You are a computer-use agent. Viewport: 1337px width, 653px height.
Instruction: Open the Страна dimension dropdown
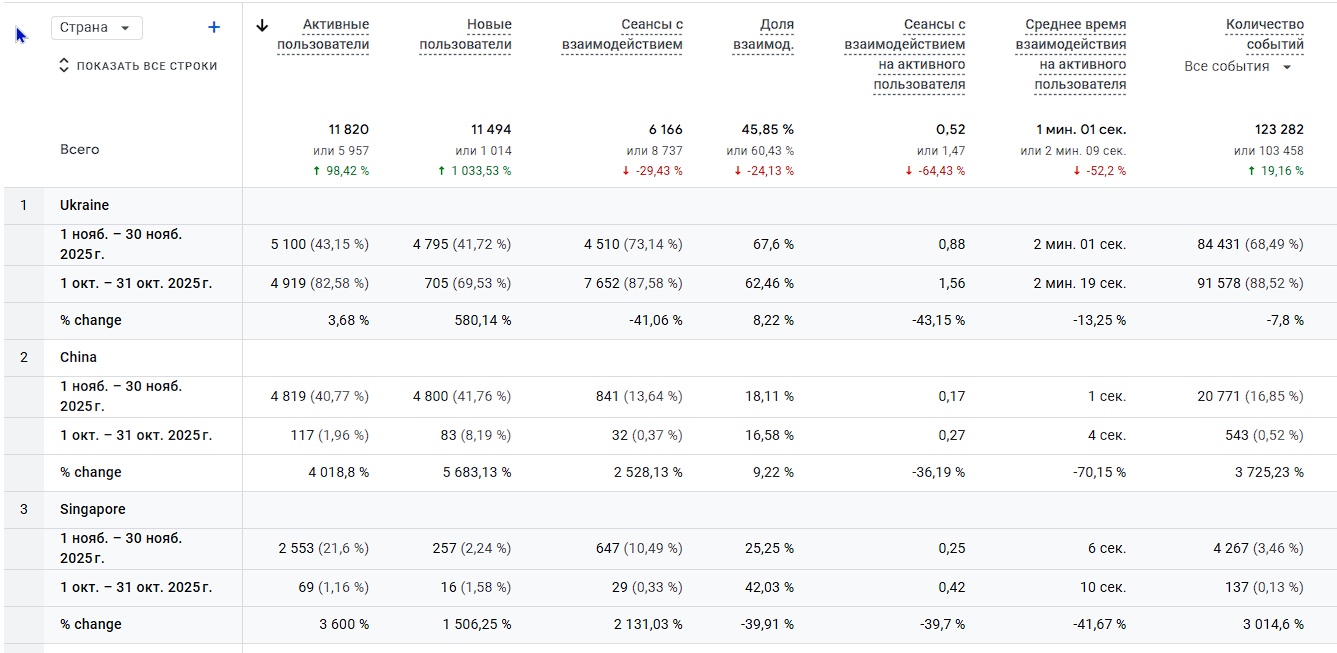(x=97, y=28)
